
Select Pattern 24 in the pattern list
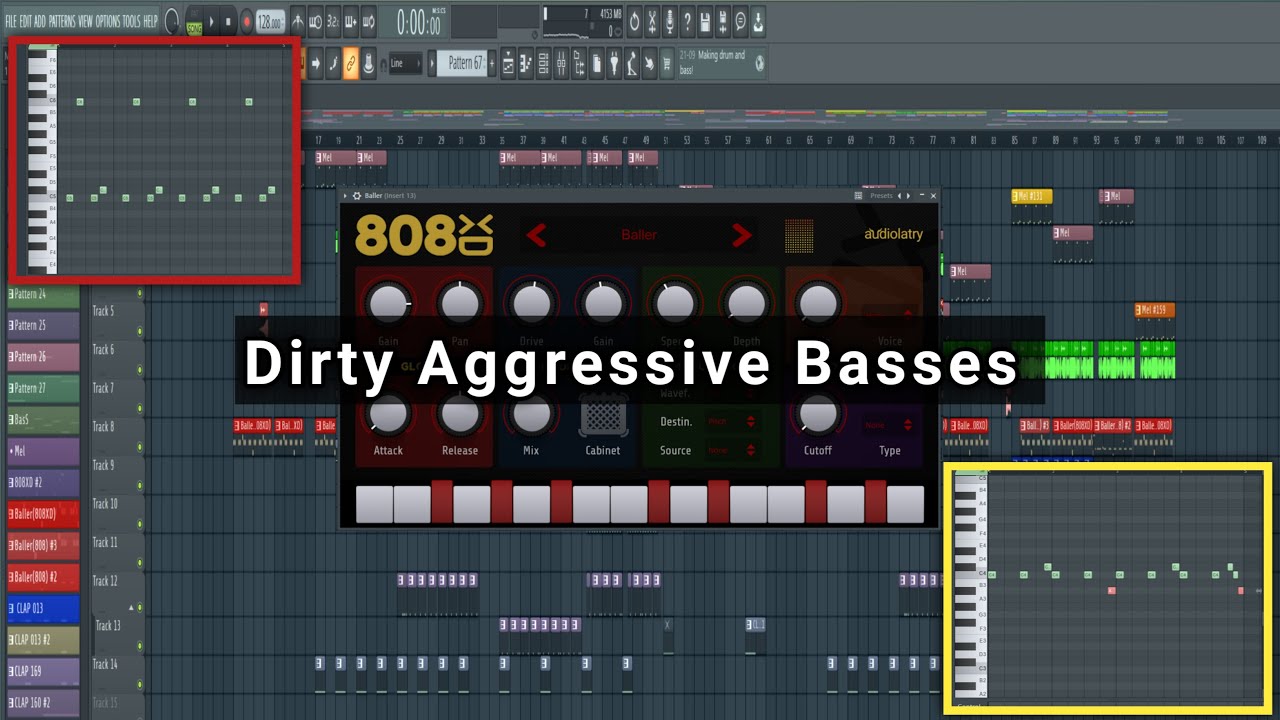pyautogui.click(x=43, y=295)
